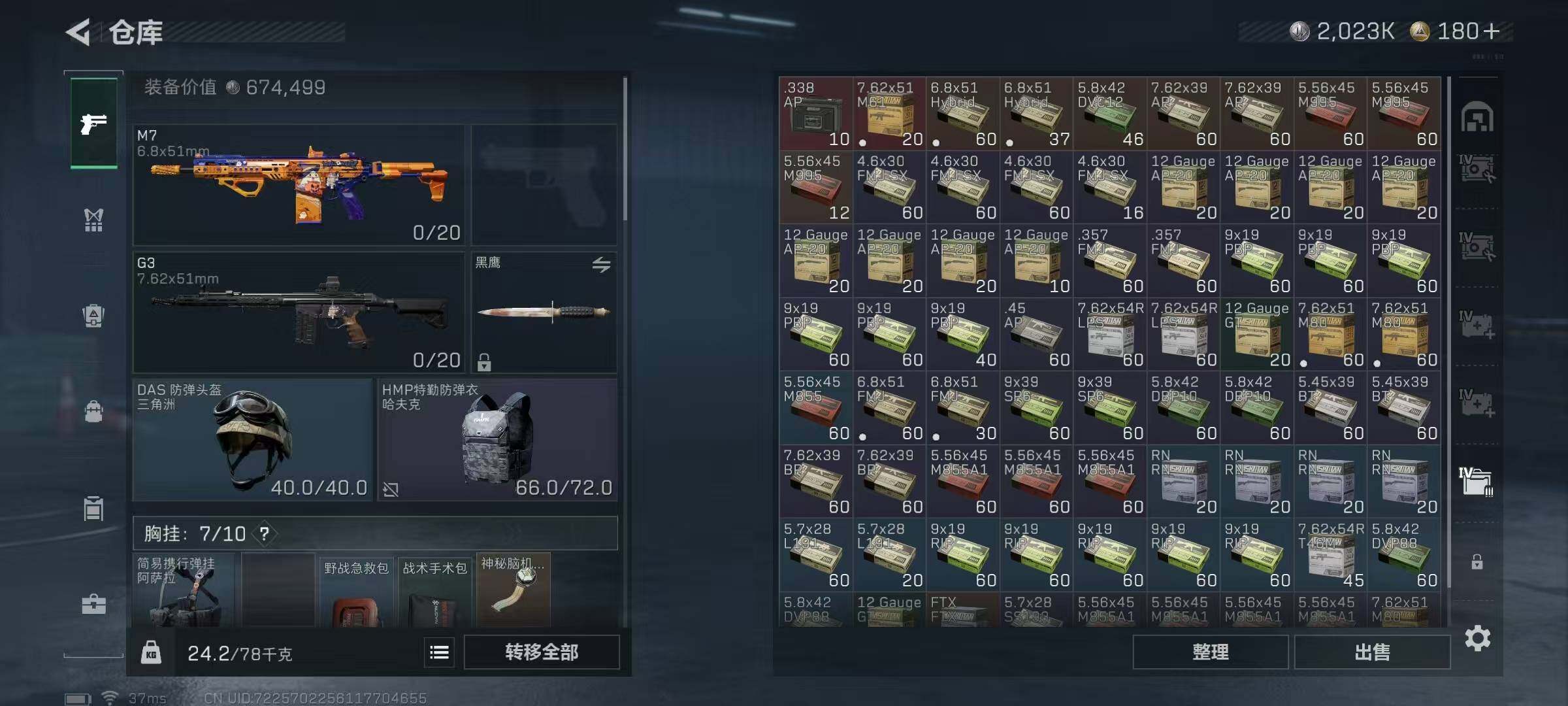Open the active IV storage box tab
This screenshot has width=1568, height=706.
coord(1477,482)
